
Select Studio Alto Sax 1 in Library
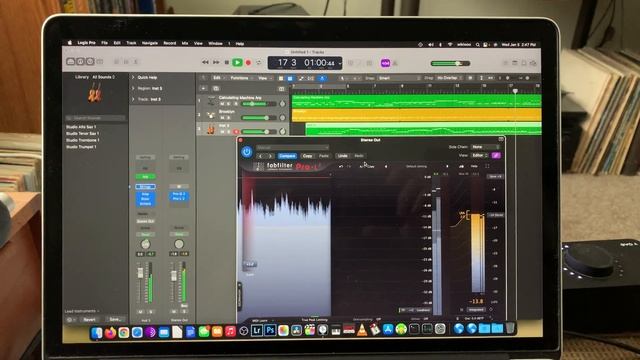click(x=81, y=127)
